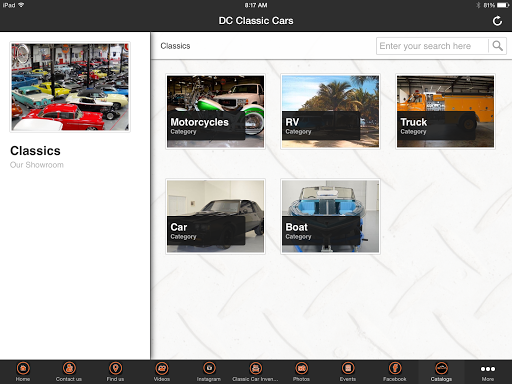Screen dimensions: 512x384
Task: Open the Truck category tile
Action: 445,111
